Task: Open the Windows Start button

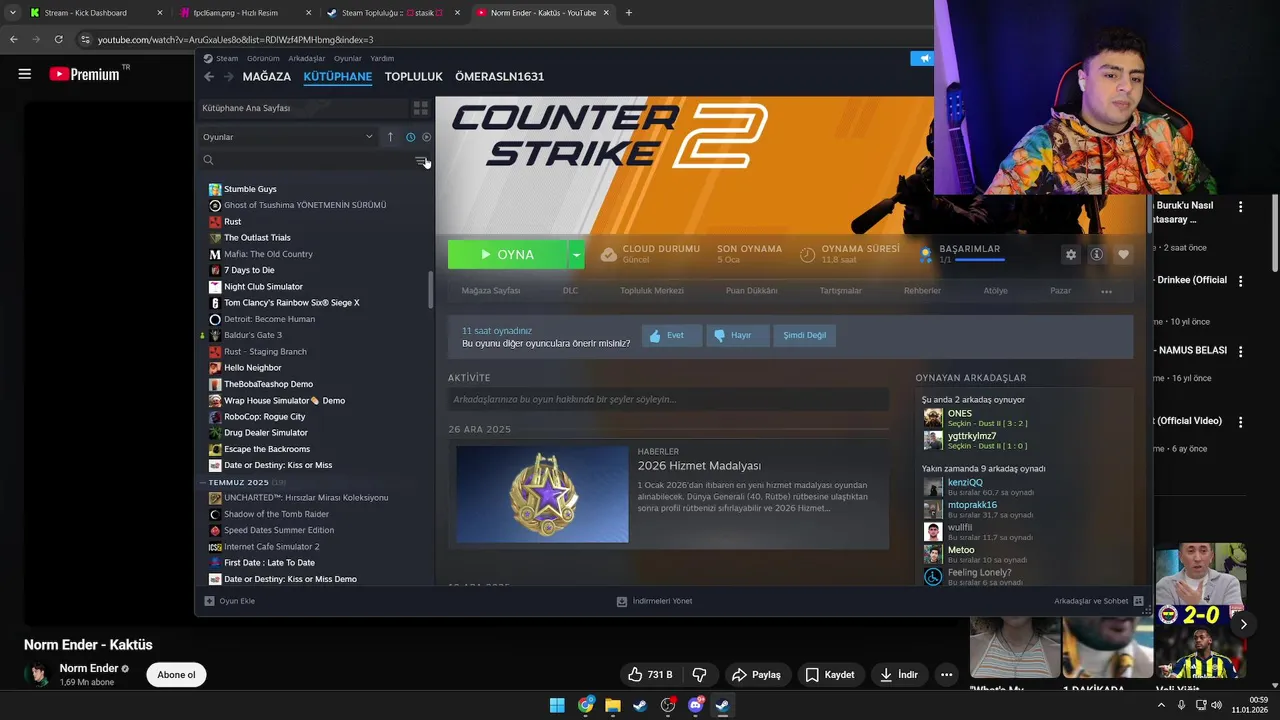Action: coord(557,705)
